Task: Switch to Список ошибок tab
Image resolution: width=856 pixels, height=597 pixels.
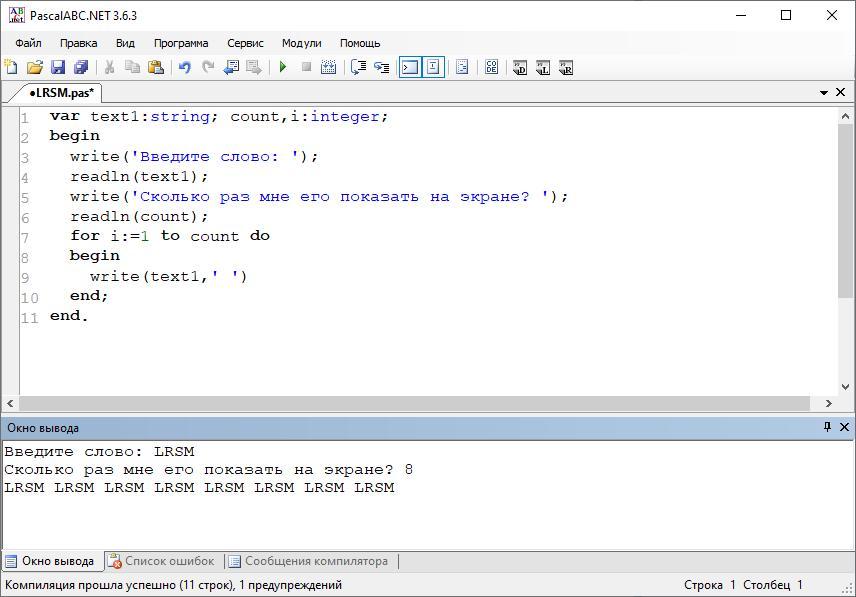Action: pos(162,561)
